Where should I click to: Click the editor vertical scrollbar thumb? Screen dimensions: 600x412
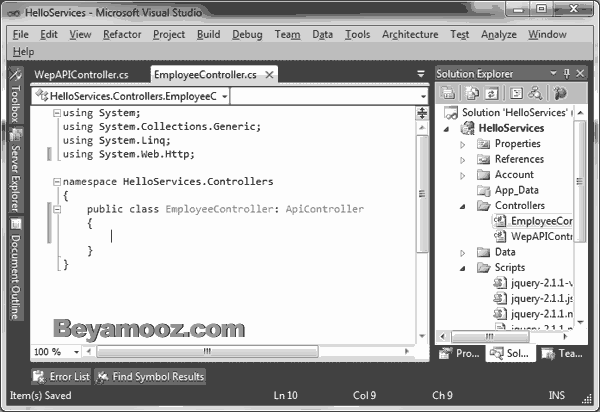tap(422, 194)
